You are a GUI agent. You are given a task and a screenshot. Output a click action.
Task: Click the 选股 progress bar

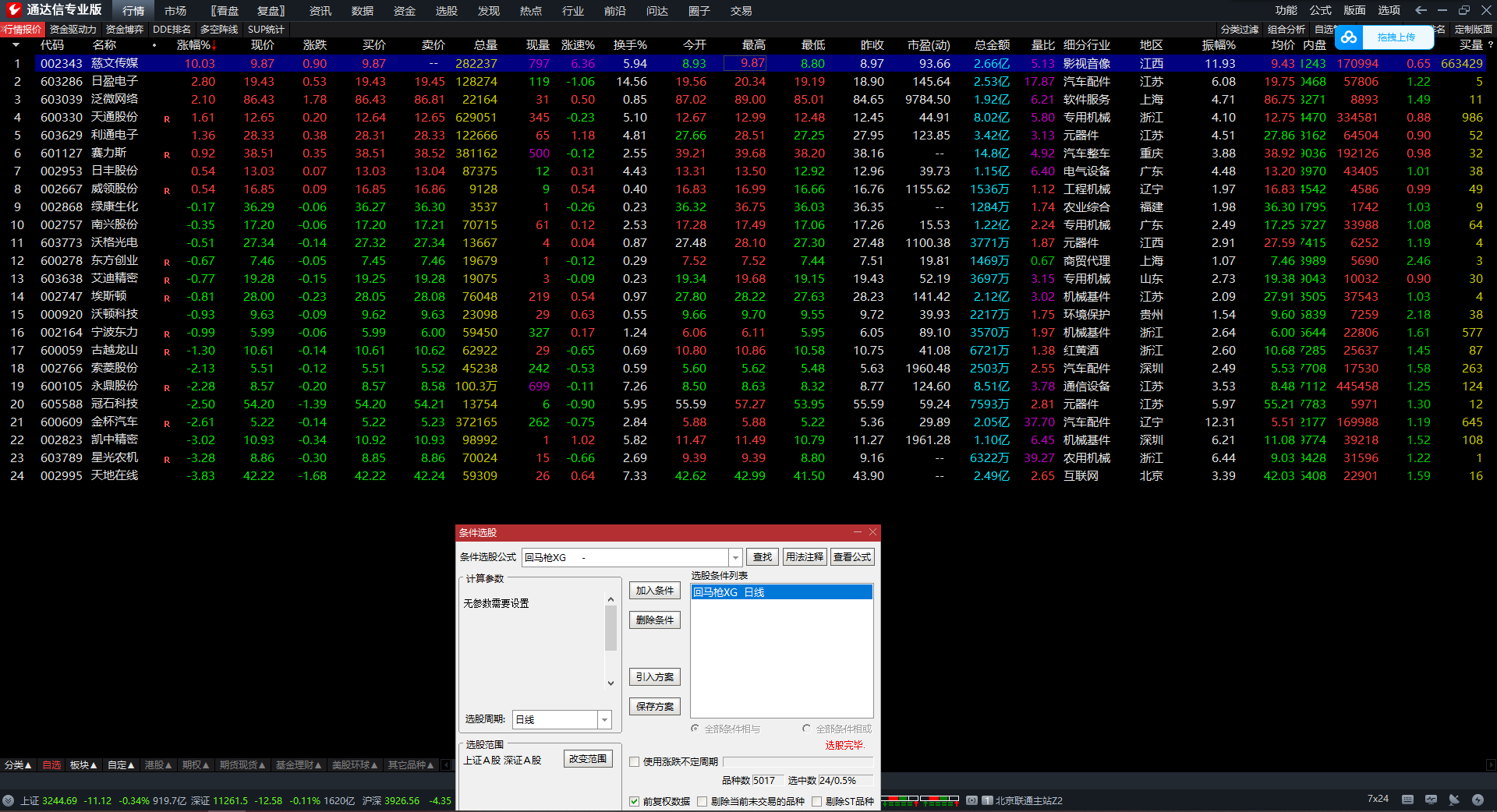pos(798,762)
